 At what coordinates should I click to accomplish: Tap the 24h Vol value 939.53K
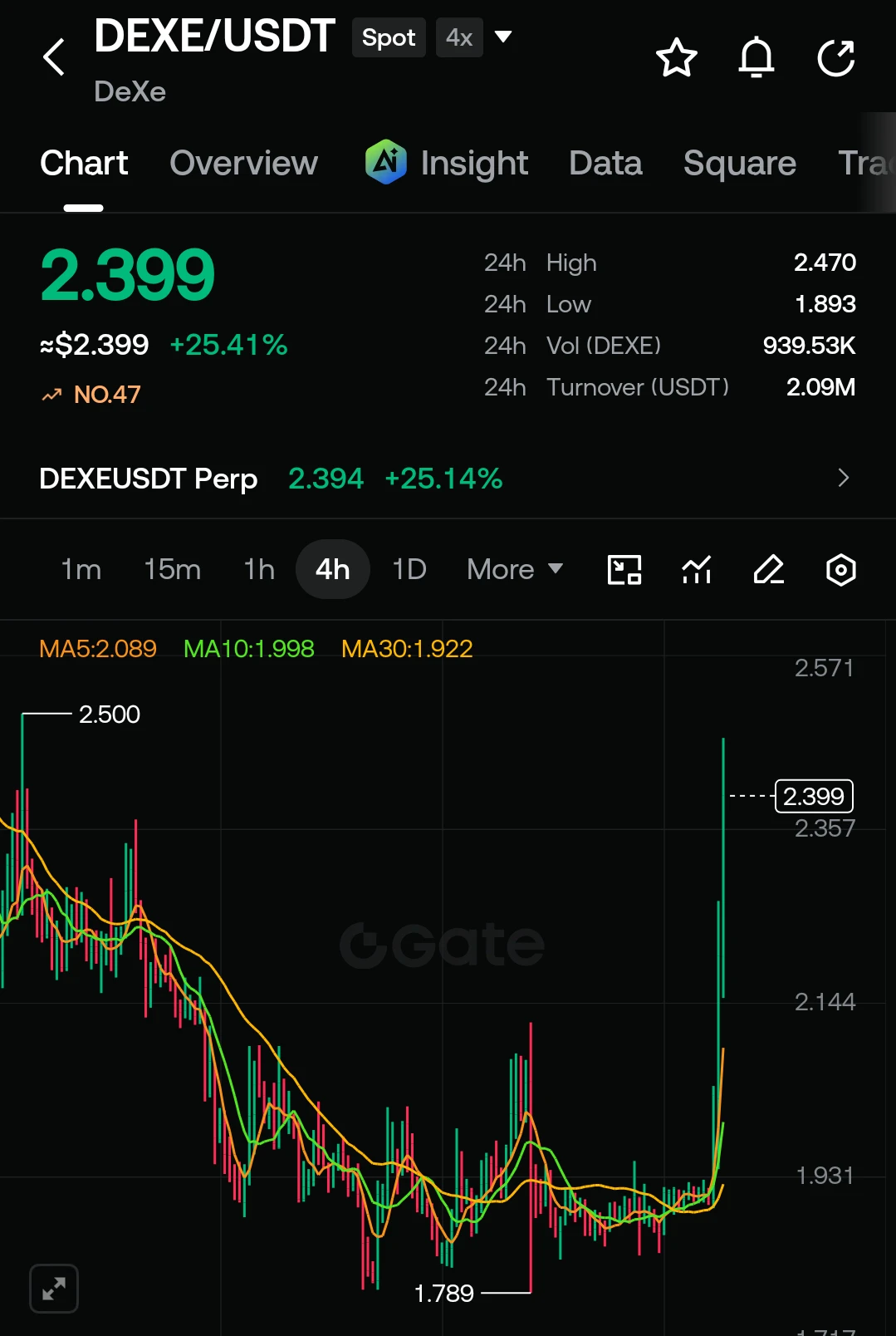click(x=809, y=346)
